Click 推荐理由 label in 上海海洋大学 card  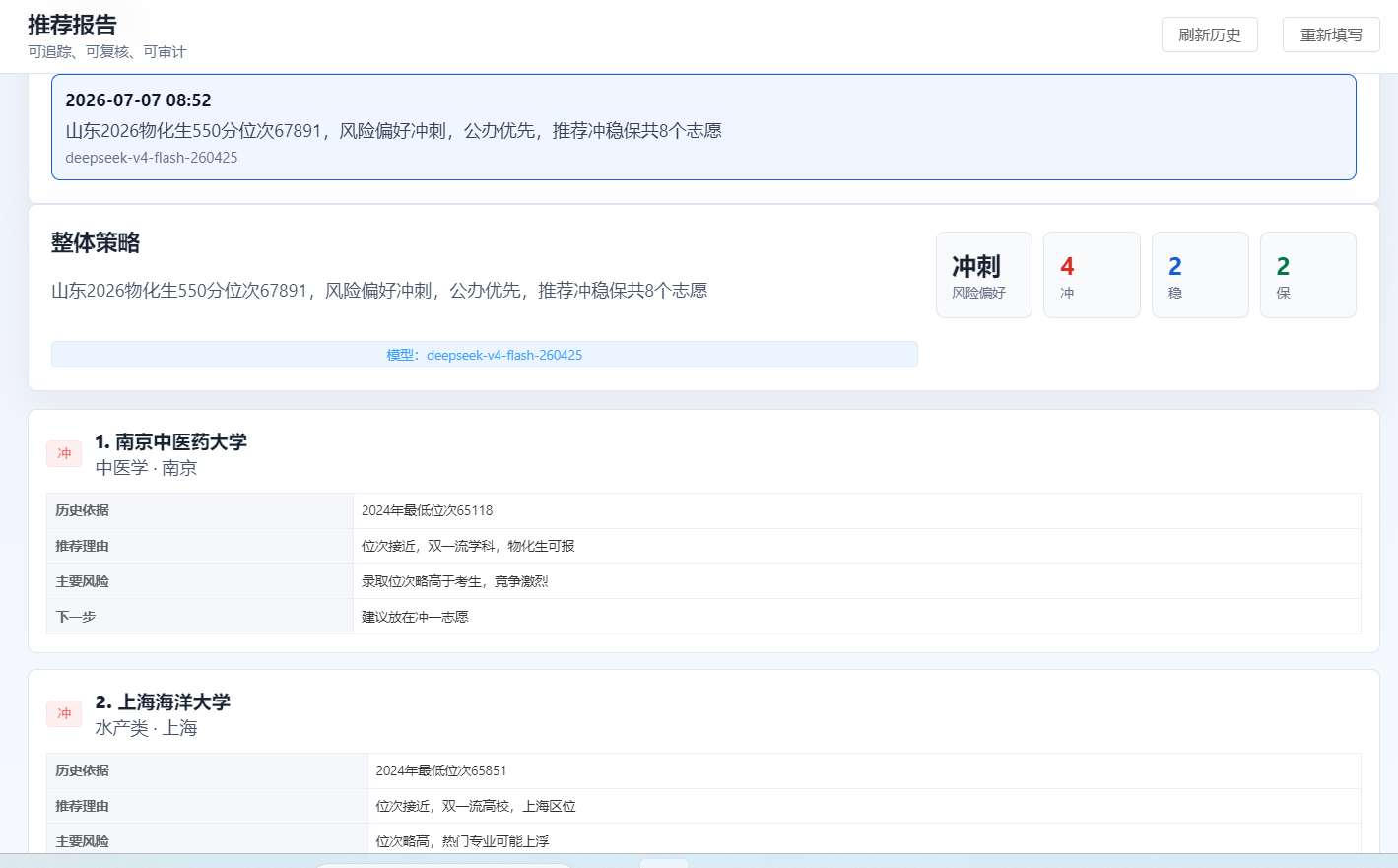click(83, 806)
